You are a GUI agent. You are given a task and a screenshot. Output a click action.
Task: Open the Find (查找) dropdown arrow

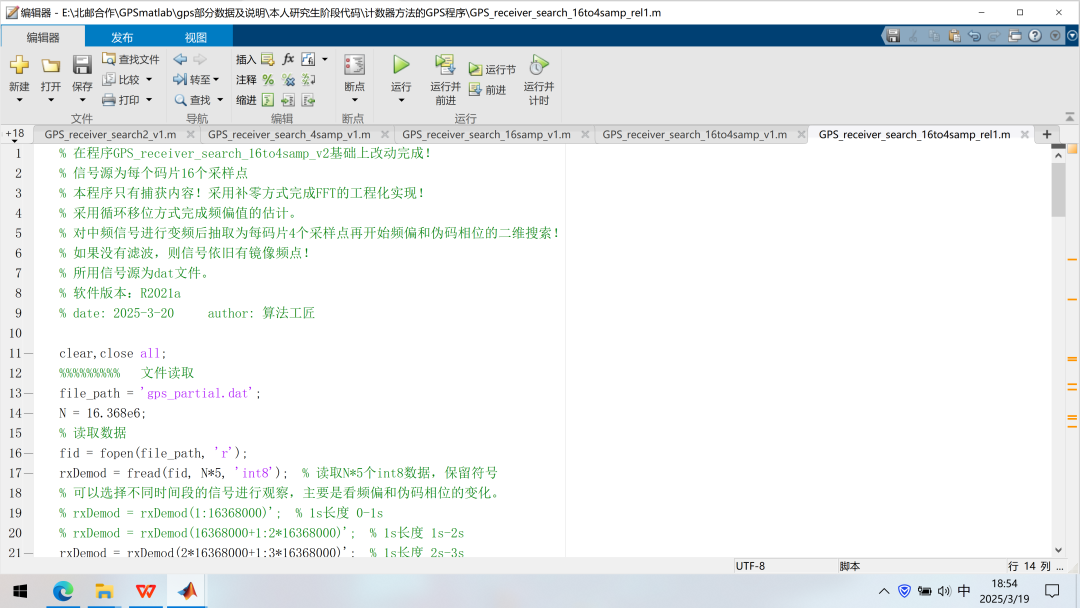[220, 100]
